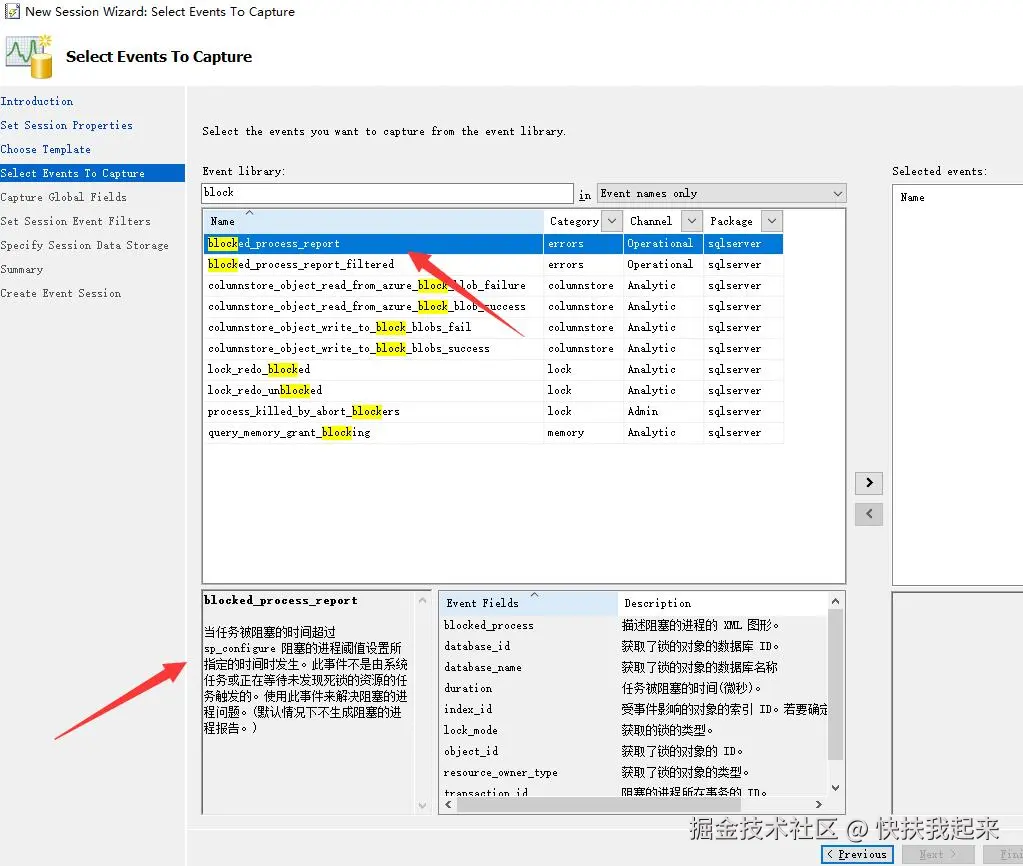Open Set Session Event Filters page

(x=76, y=221)
